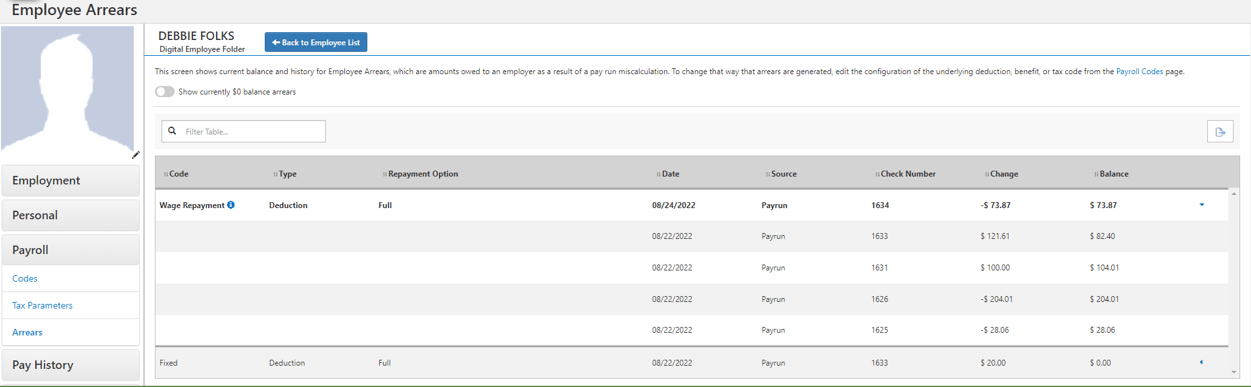Screen dimensions: 1251x387
Task: Click the search magnifier icon
Action: [172, 131]
